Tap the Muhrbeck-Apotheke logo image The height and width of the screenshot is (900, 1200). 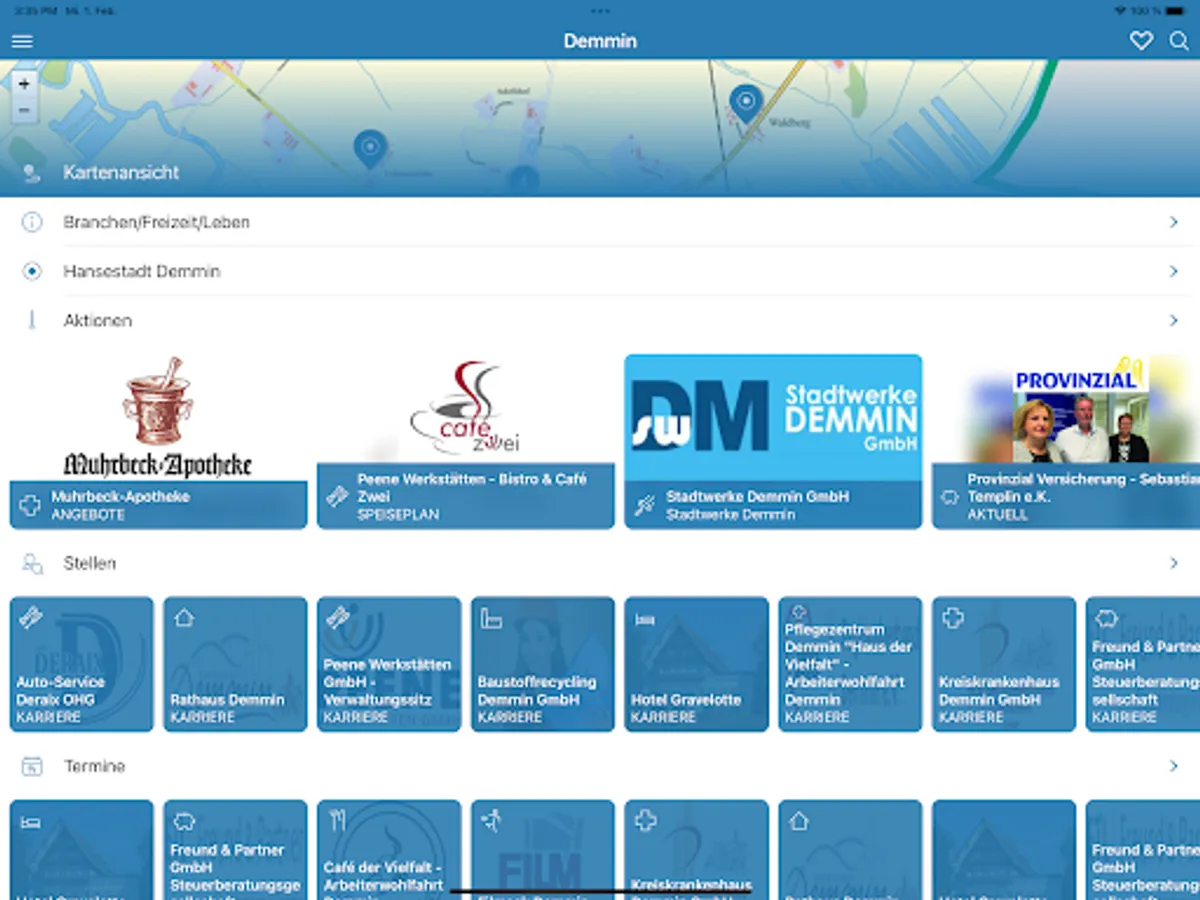pyautogui.click(x=158, y=417)
